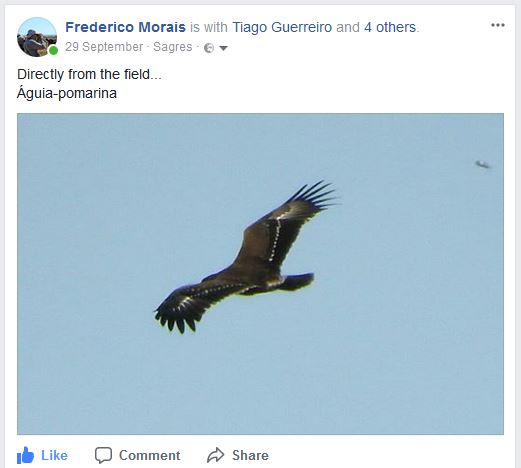This screenshot has width=521, height=468.
Task: Open Frederico Morais profile picture
Action: 37,37
